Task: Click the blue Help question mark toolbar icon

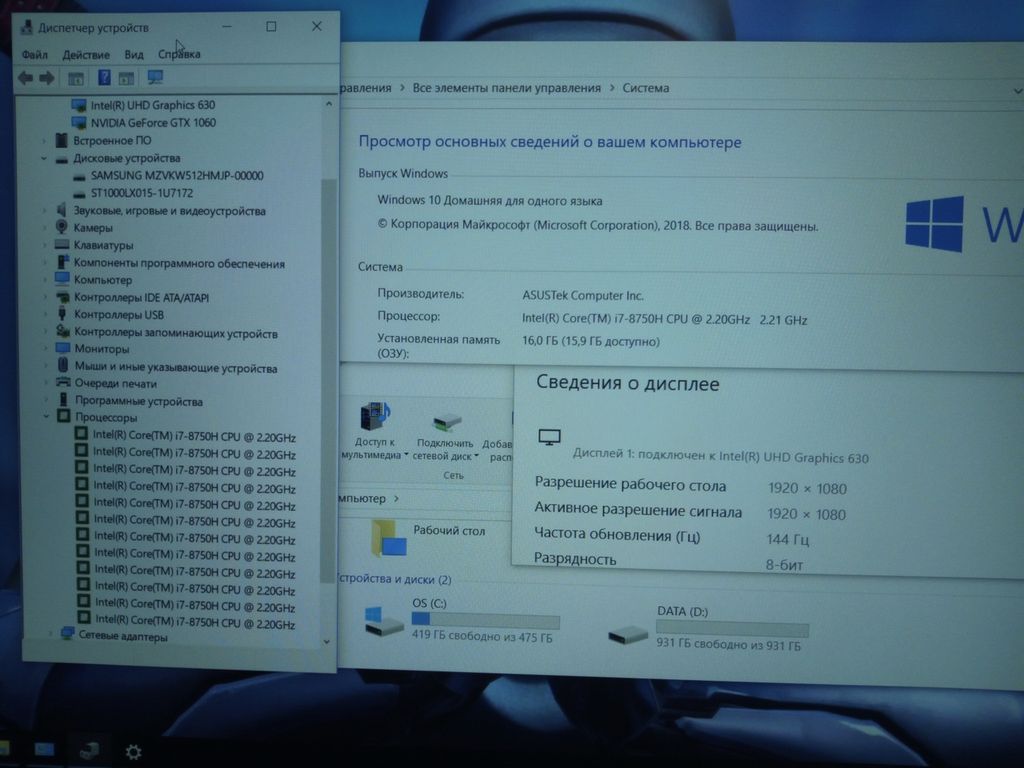Action: pyautogui.click(x=104, y=78)
